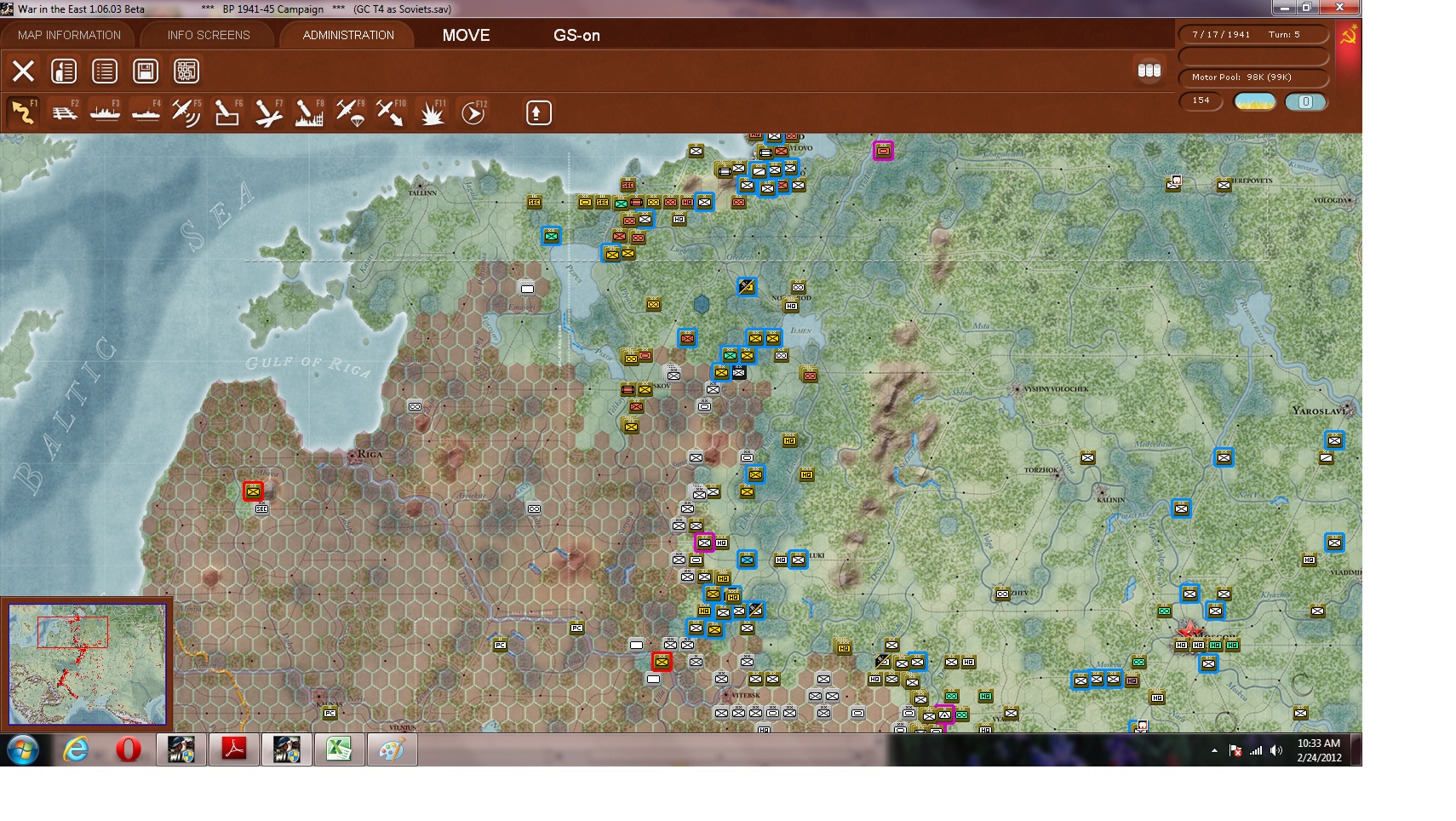Select the magenta-bordered unit at the map's top edge
Image resolution: width=1456 pixels, height=821 pixels.
[x=883, y=151]
